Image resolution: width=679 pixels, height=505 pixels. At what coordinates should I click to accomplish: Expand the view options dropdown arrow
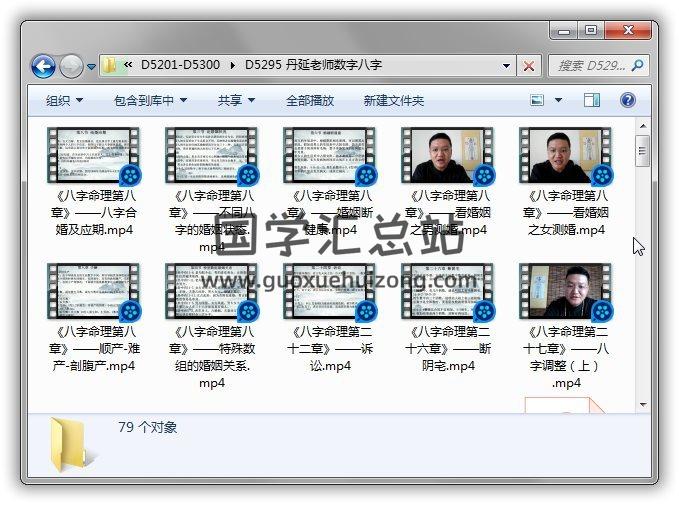click(x=558, y=100)
